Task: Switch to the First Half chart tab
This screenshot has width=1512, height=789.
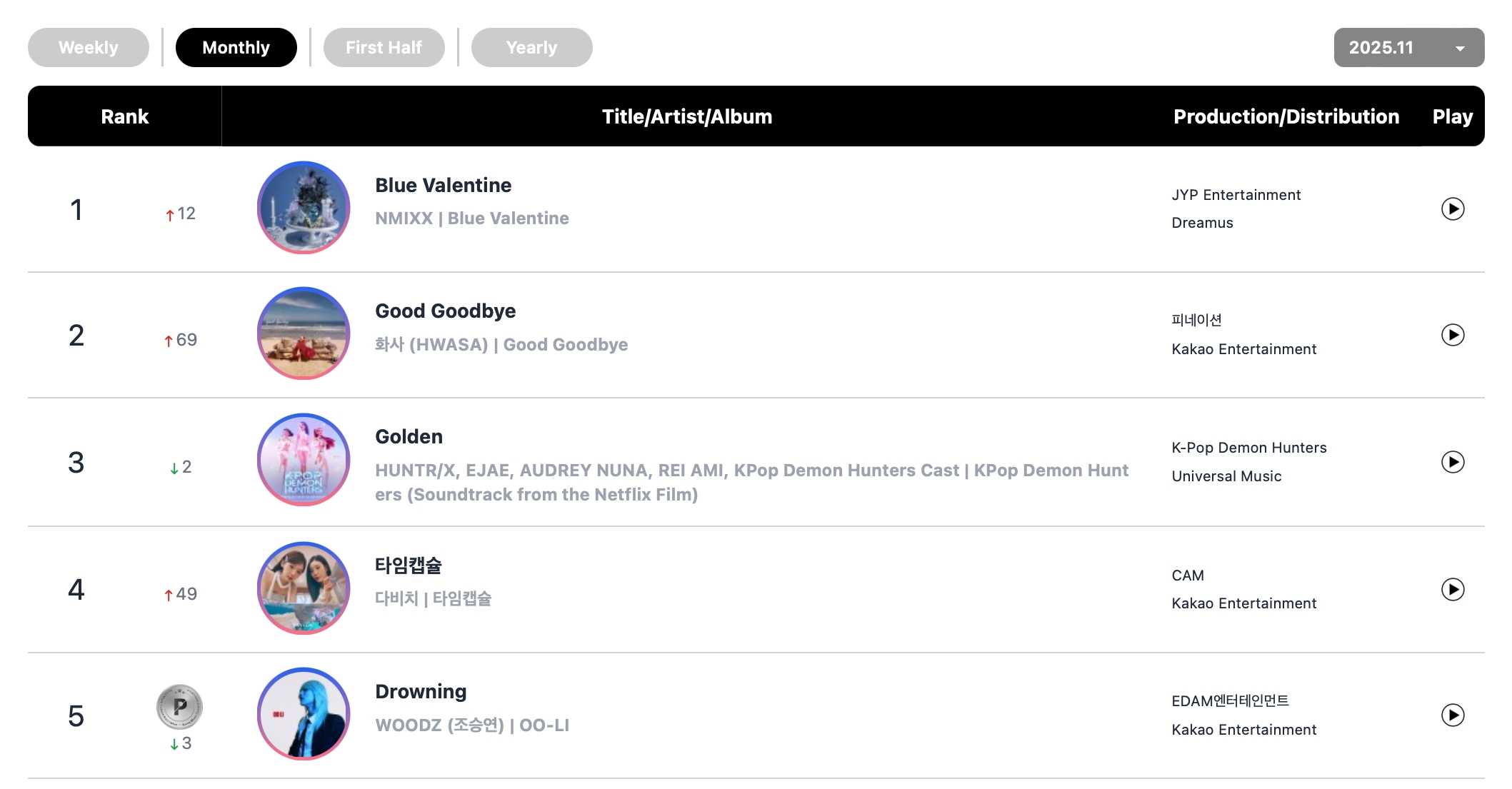Action: point(384,48)
